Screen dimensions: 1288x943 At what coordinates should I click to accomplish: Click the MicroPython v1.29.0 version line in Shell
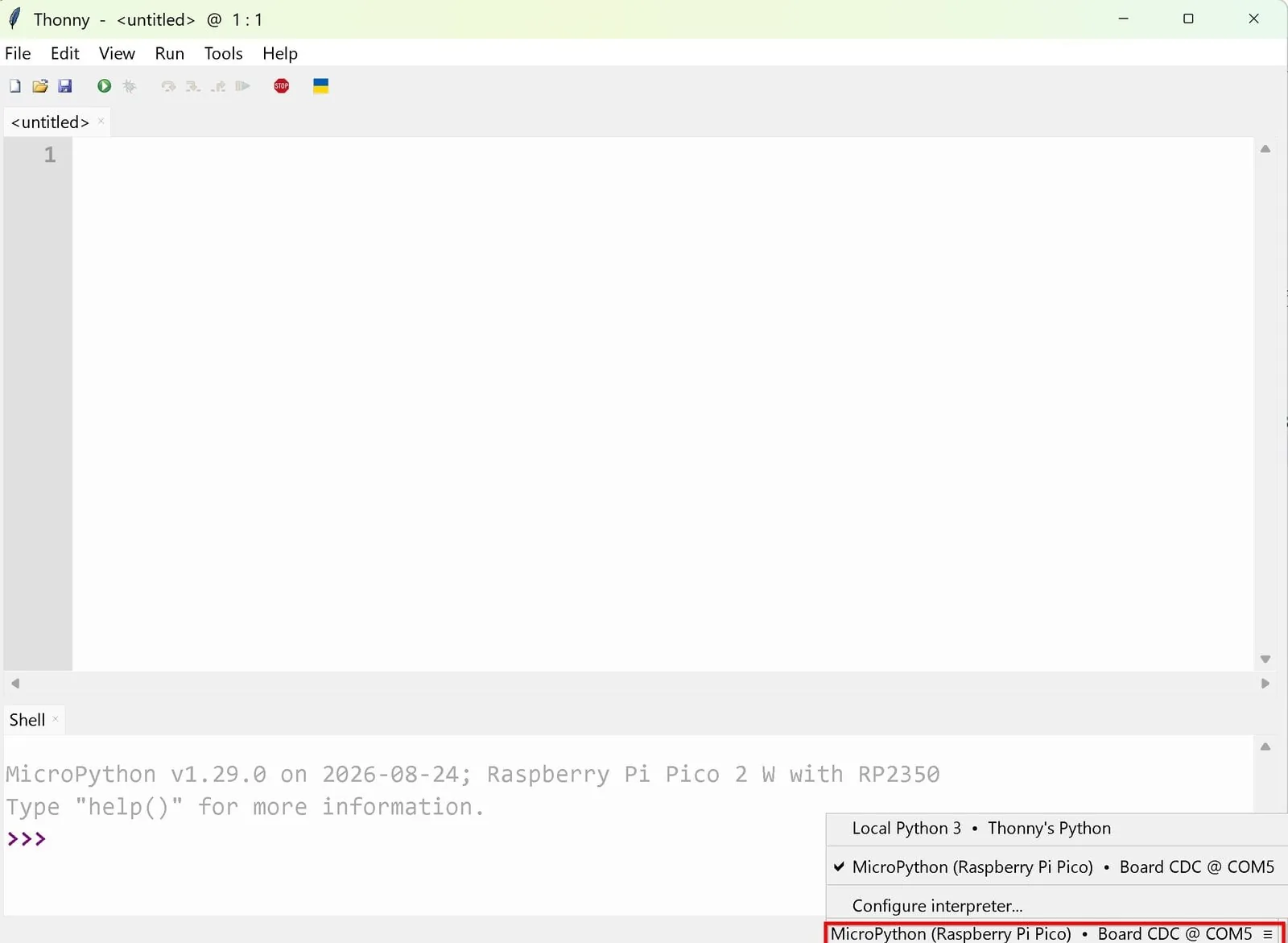pyautogui.click(x=473, y=774)
